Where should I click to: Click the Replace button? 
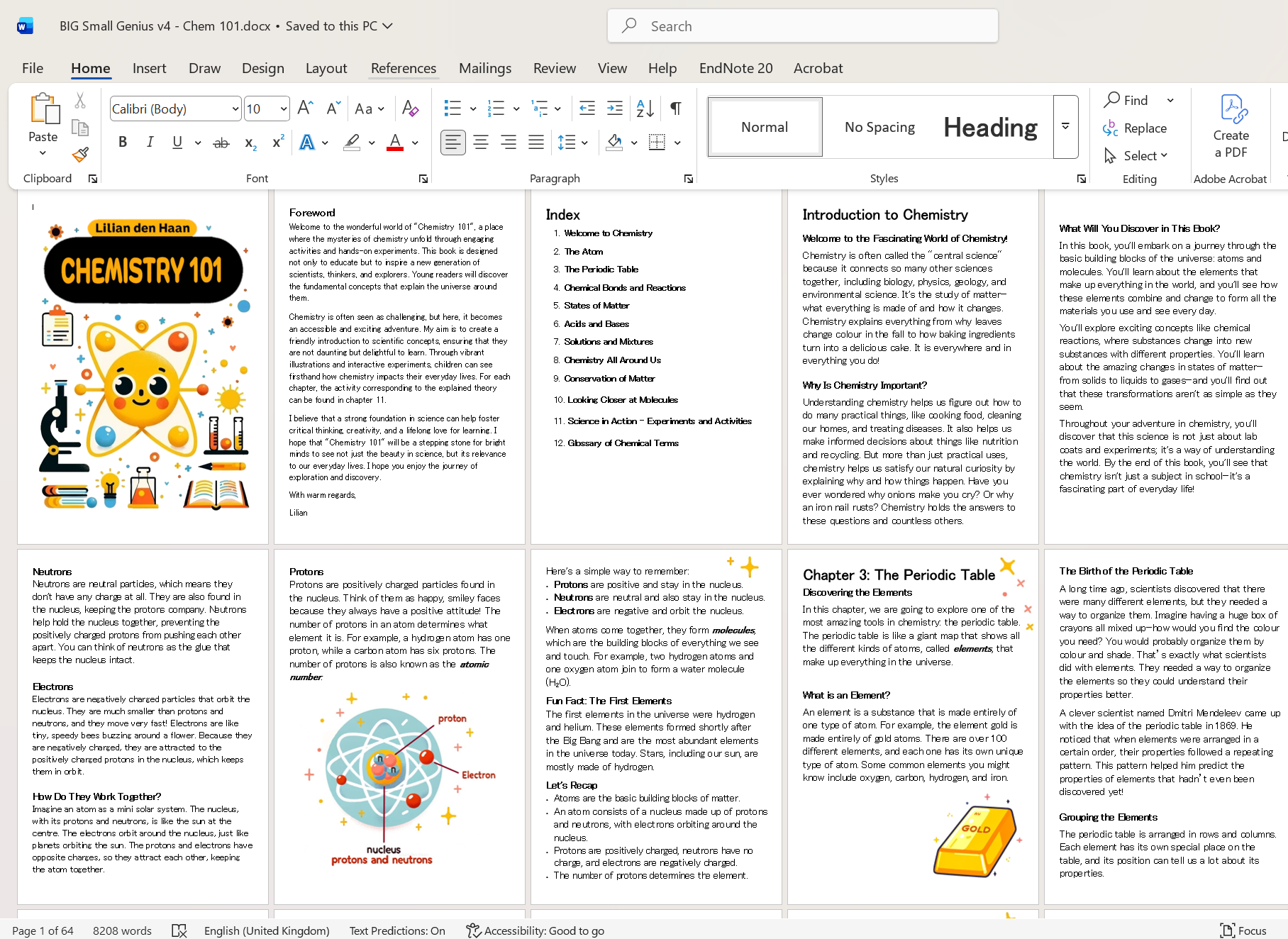1136,128
